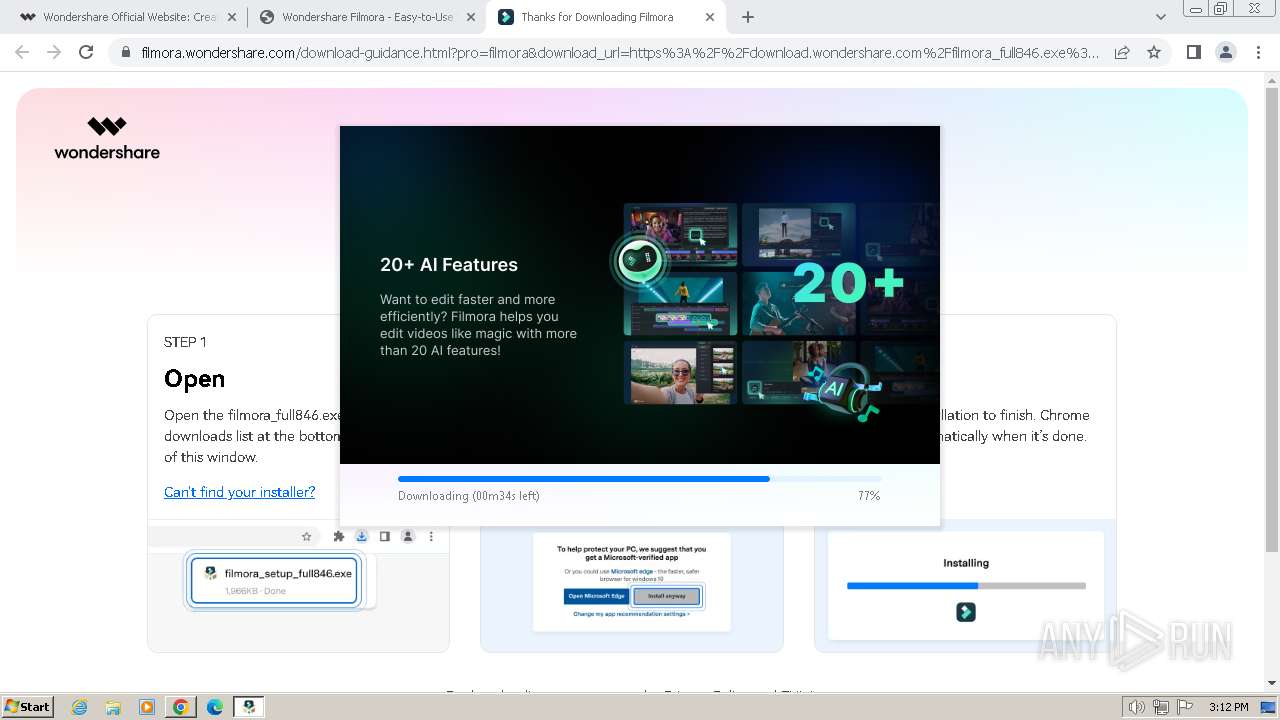Screen dimensions: 1280x720
Task: Open network icon in system tray
Action: (x=1161, y=707)
